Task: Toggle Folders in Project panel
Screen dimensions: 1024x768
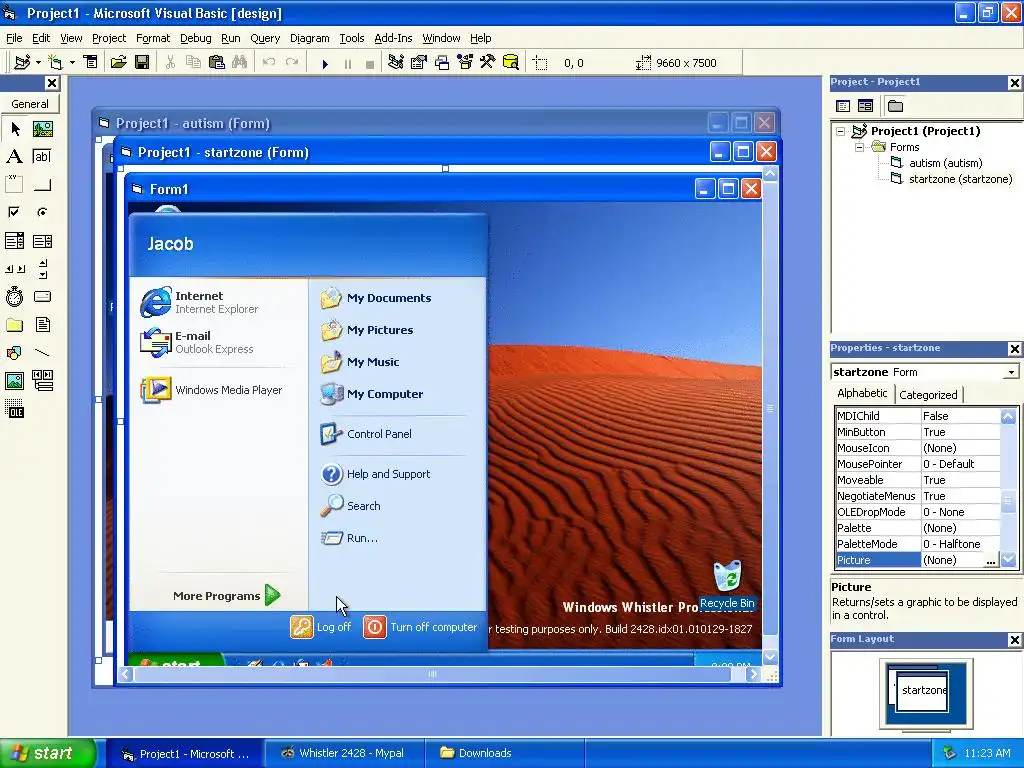Action: pos(895,106)
